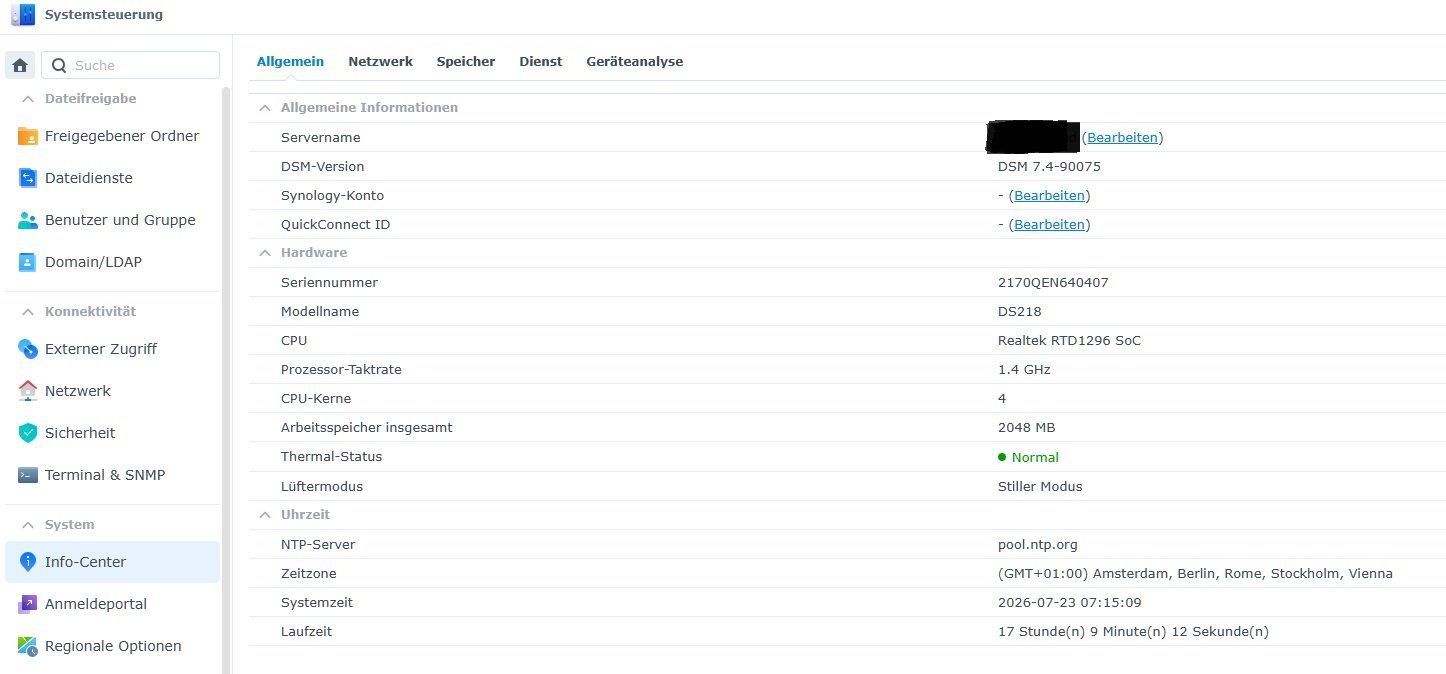Select the uptime 17 Stunde(n) value
1446x674 pixels.
pos(1133,631)
